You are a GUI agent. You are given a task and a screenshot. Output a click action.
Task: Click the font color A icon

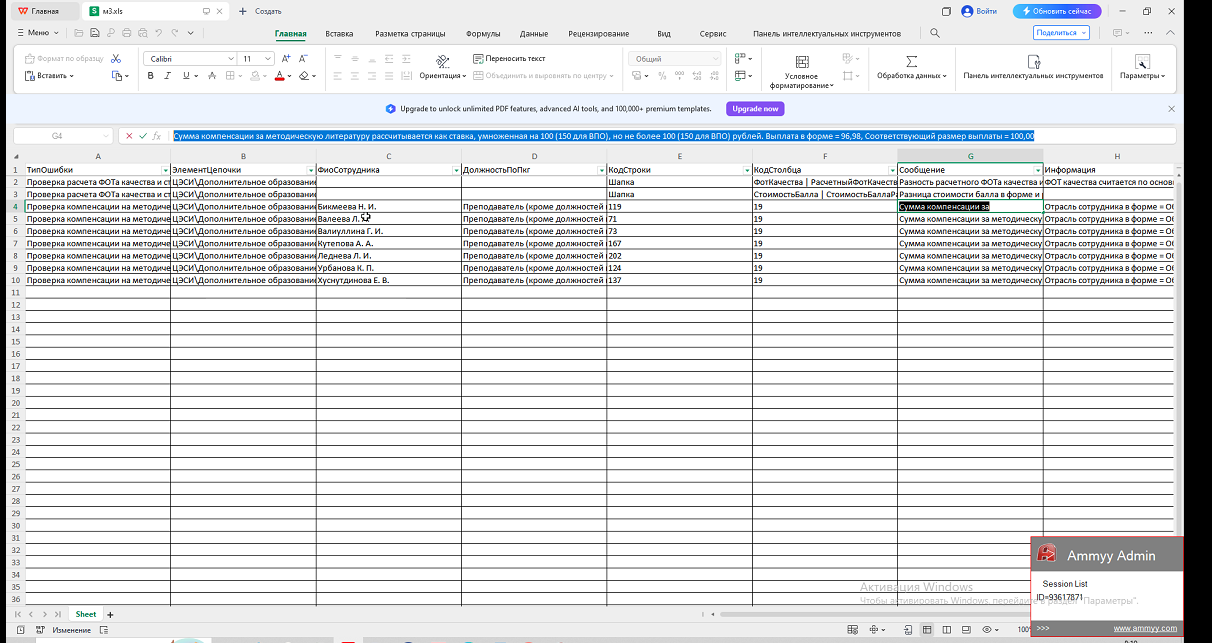(279, 75)
